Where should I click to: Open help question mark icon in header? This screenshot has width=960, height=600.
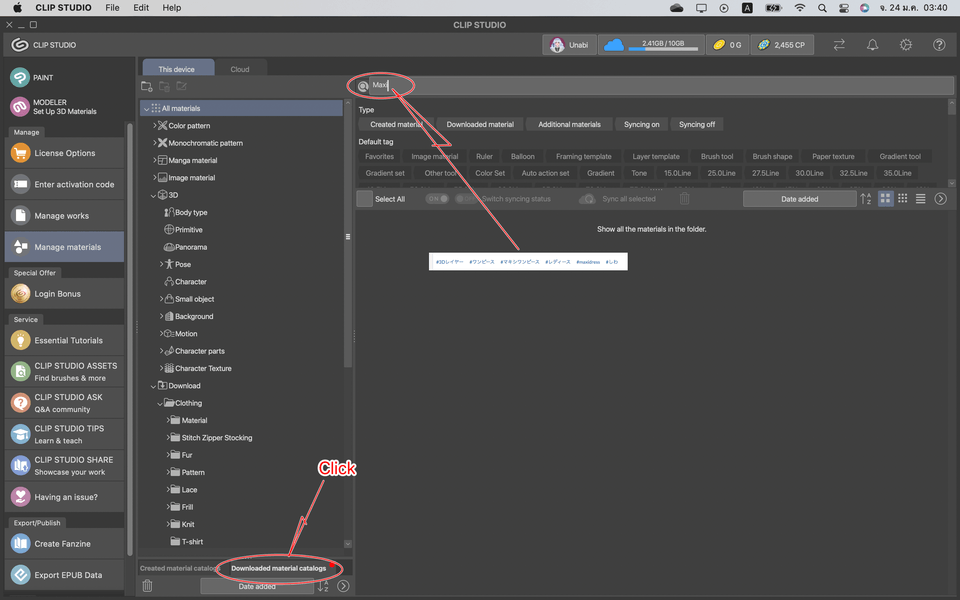pyautogui.click(x=939, y=45)
